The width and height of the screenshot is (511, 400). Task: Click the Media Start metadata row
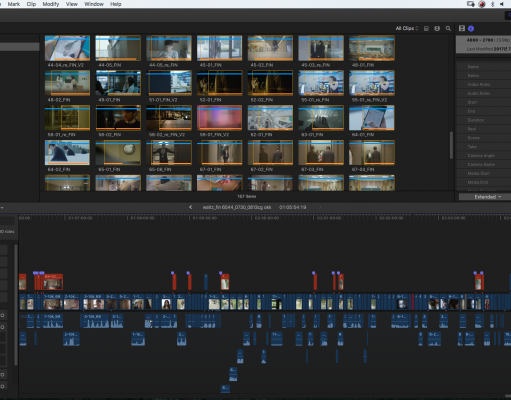[x=484, y=173]
